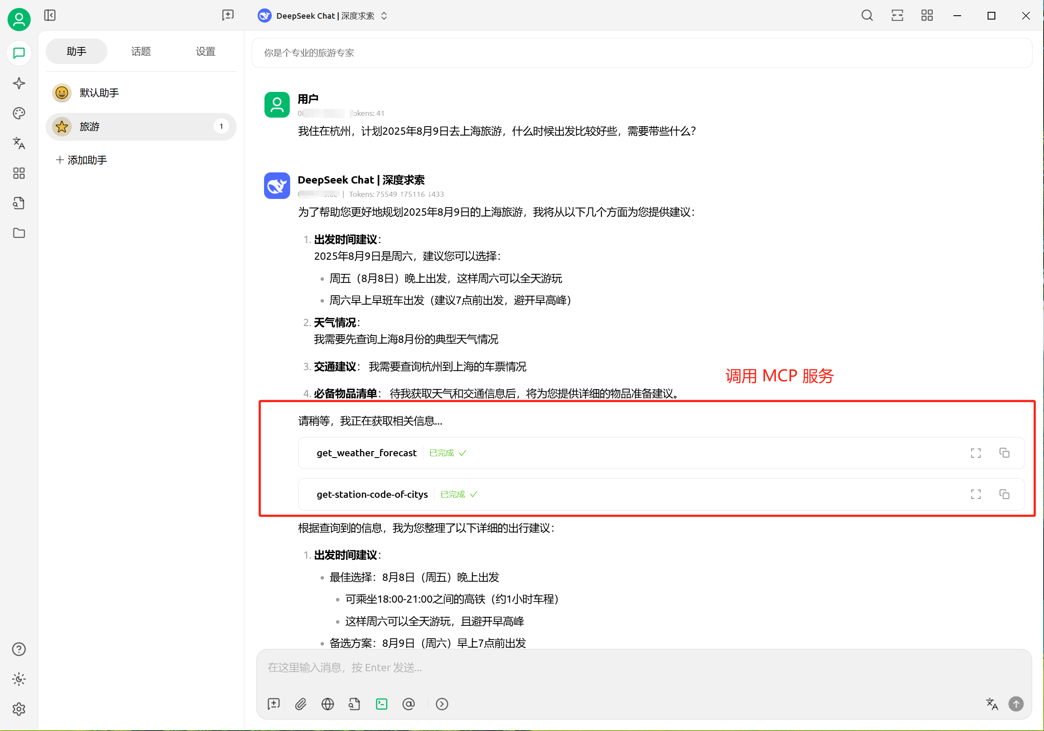
Task: Click the 用户 message avatar
Action: pyautogui.click(x=277, y=105)
